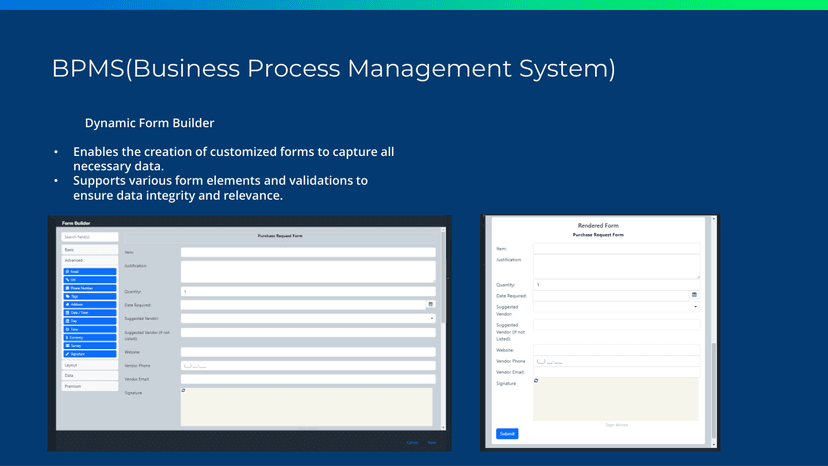The width and height of the screenshot is (828, 466).
Task: Expand Suggested Vendor dropdown in Form Builder
Action: pos(431,318)
